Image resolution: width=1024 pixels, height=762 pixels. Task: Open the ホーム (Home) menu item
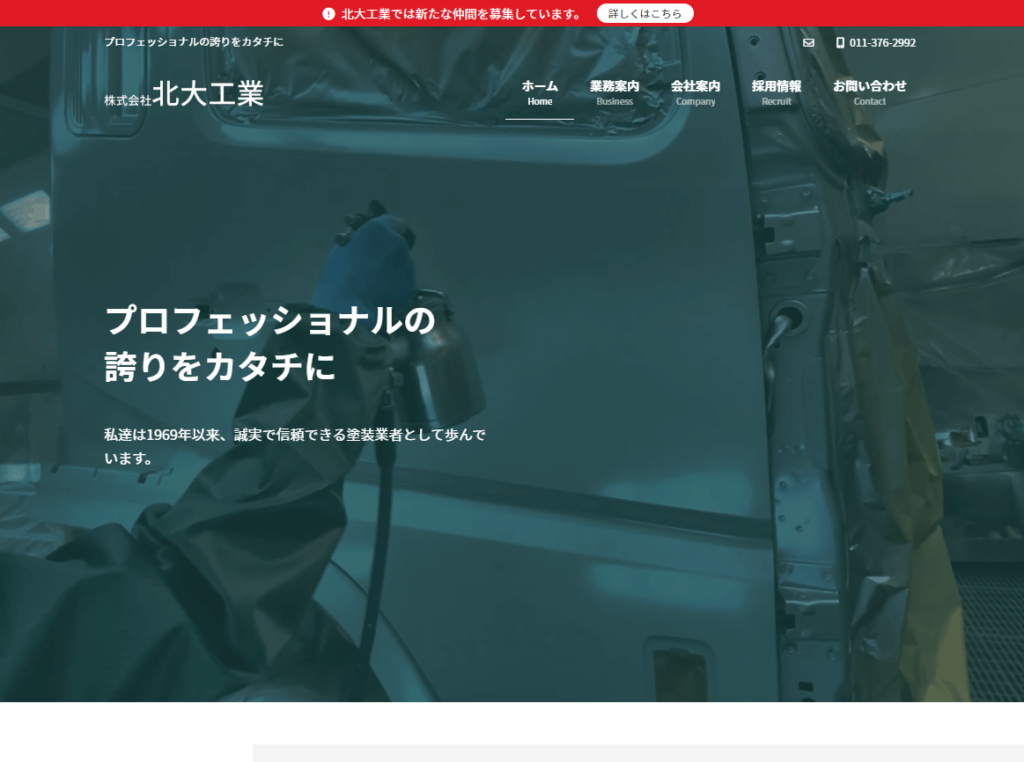[x=539, y=92]
